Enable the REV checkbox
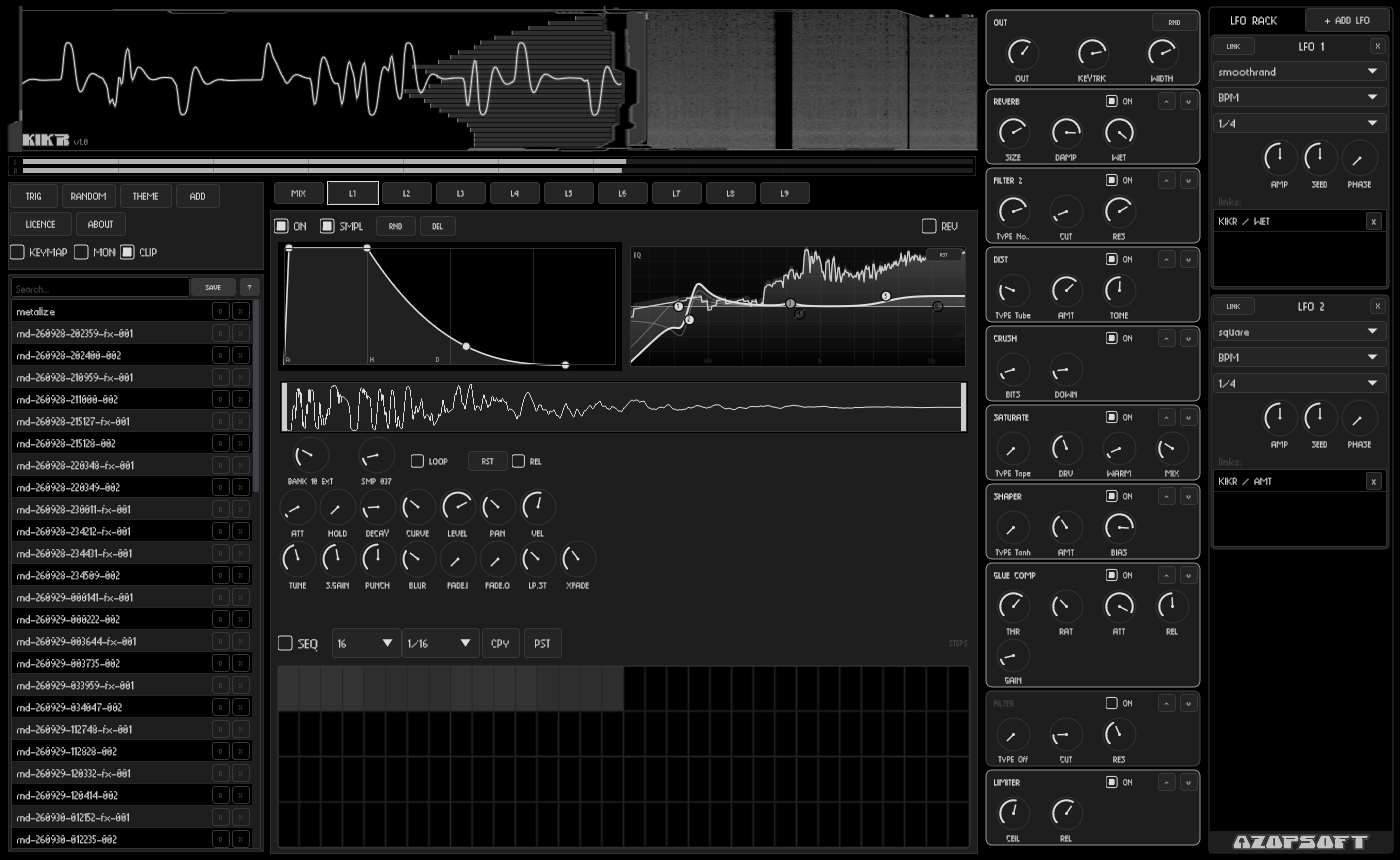1400x860 pixels. pyautogui.click(x=929, y=226)
